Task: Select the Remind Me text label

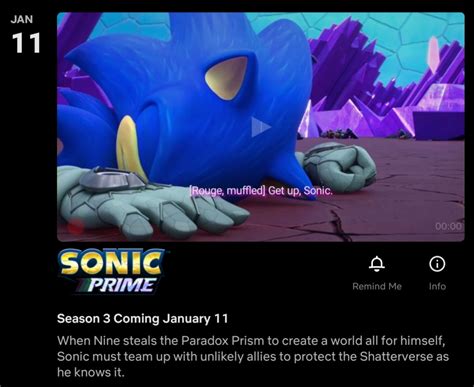Action: point(377,286)
